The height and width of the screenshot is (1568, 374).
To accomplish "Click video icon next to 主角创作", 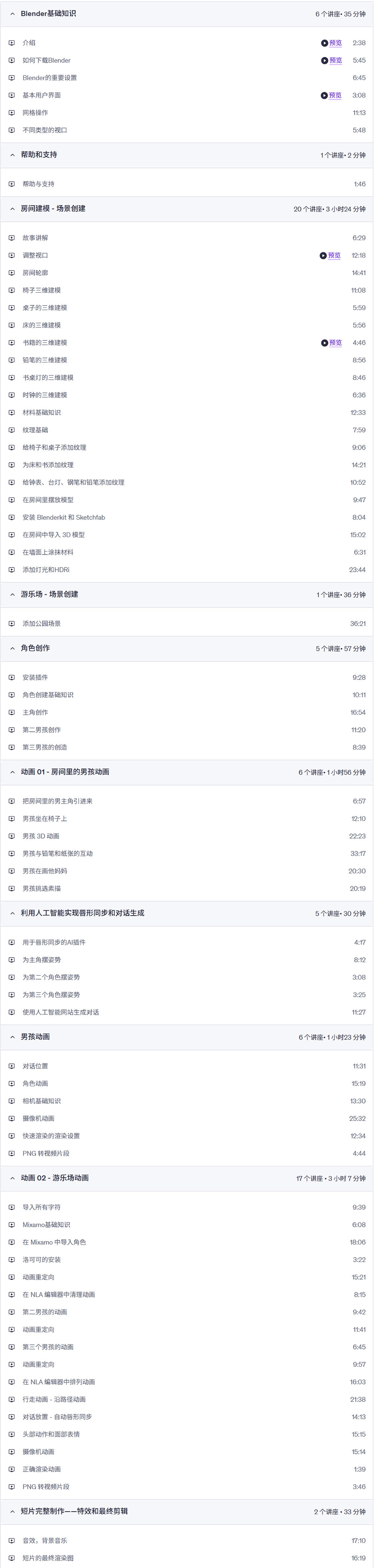I will pos(12,713).
